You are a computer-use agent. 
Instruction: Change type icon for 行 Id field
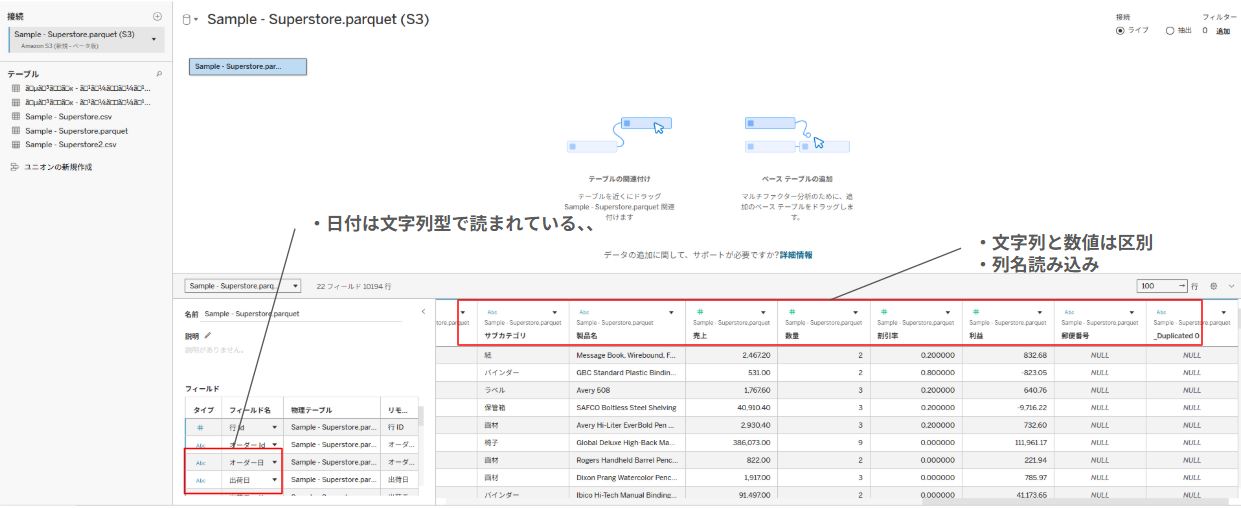coord(200,427)
